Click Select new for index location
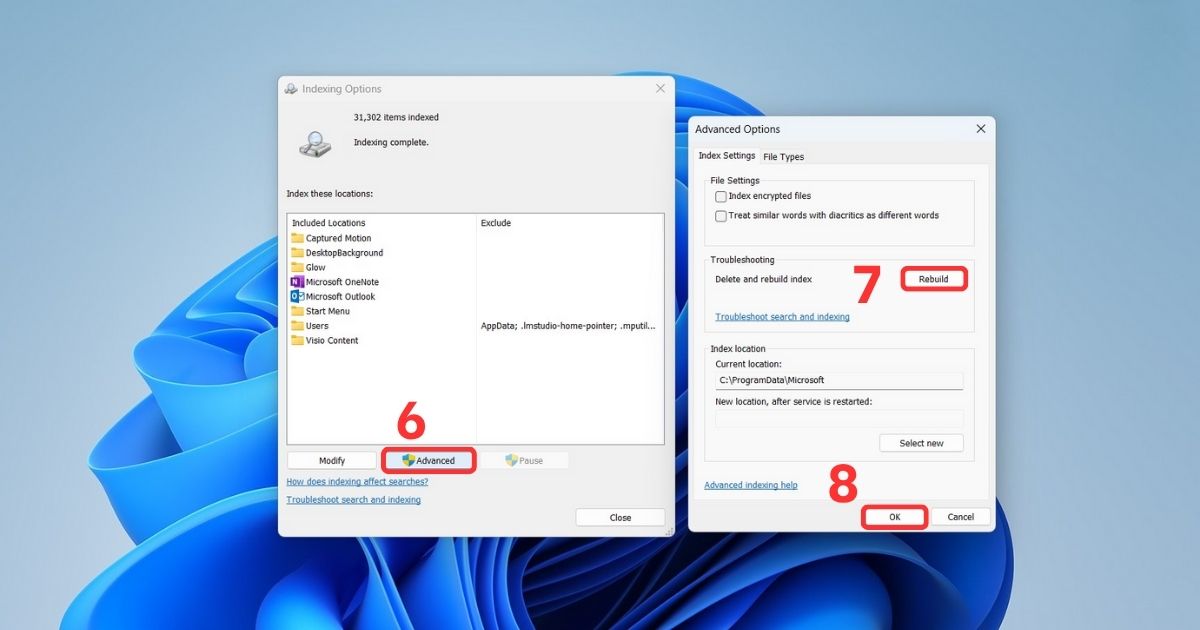Screen dimensions: 1200x630 pos(921,442)
